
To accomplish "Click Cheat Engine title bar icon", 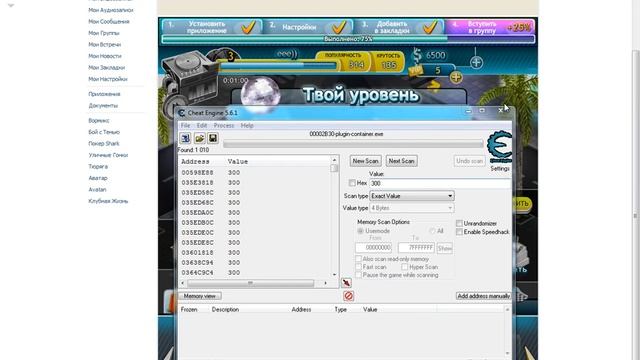I will [x=182, y=113].
